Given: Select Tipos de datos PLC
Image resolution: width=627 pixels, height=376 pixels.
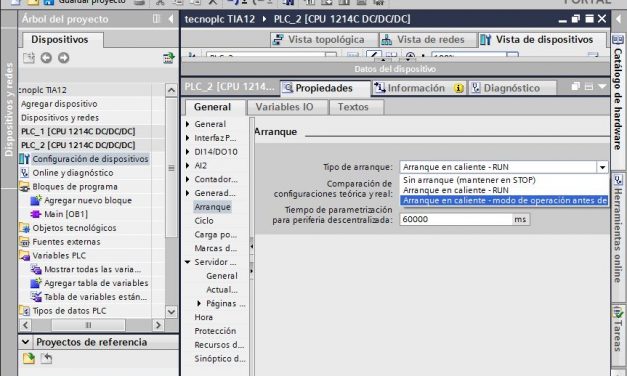Looking at the screenshot, I should 69,311.
